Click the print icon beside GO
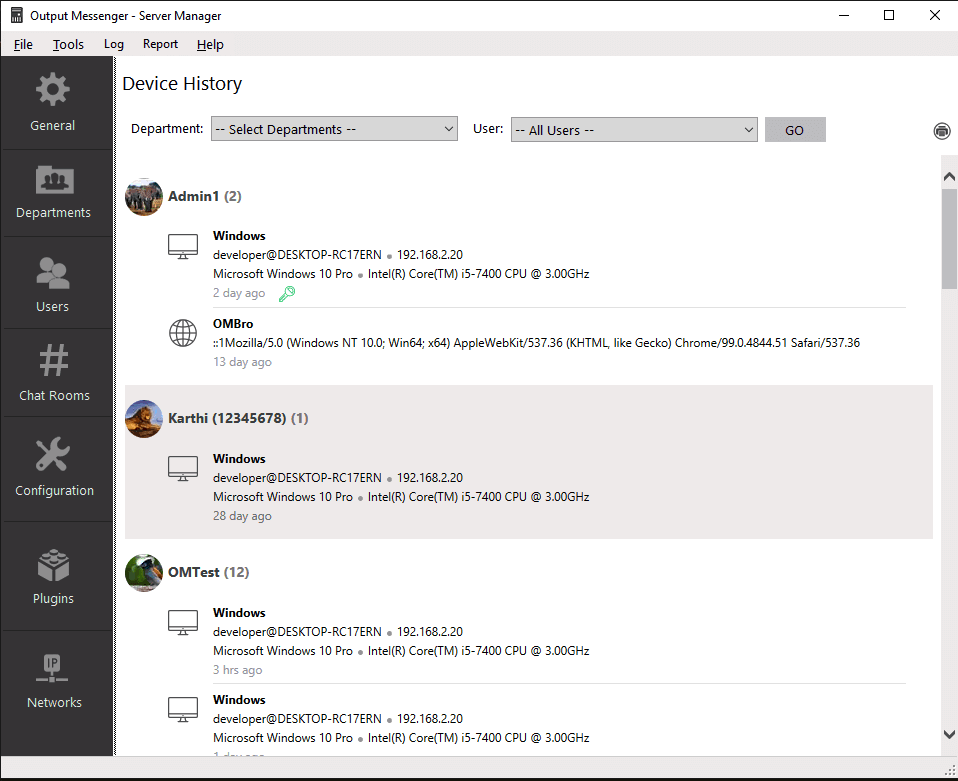Screen dimensions: 958x781 pyautogui.click(x=942, y=131)
